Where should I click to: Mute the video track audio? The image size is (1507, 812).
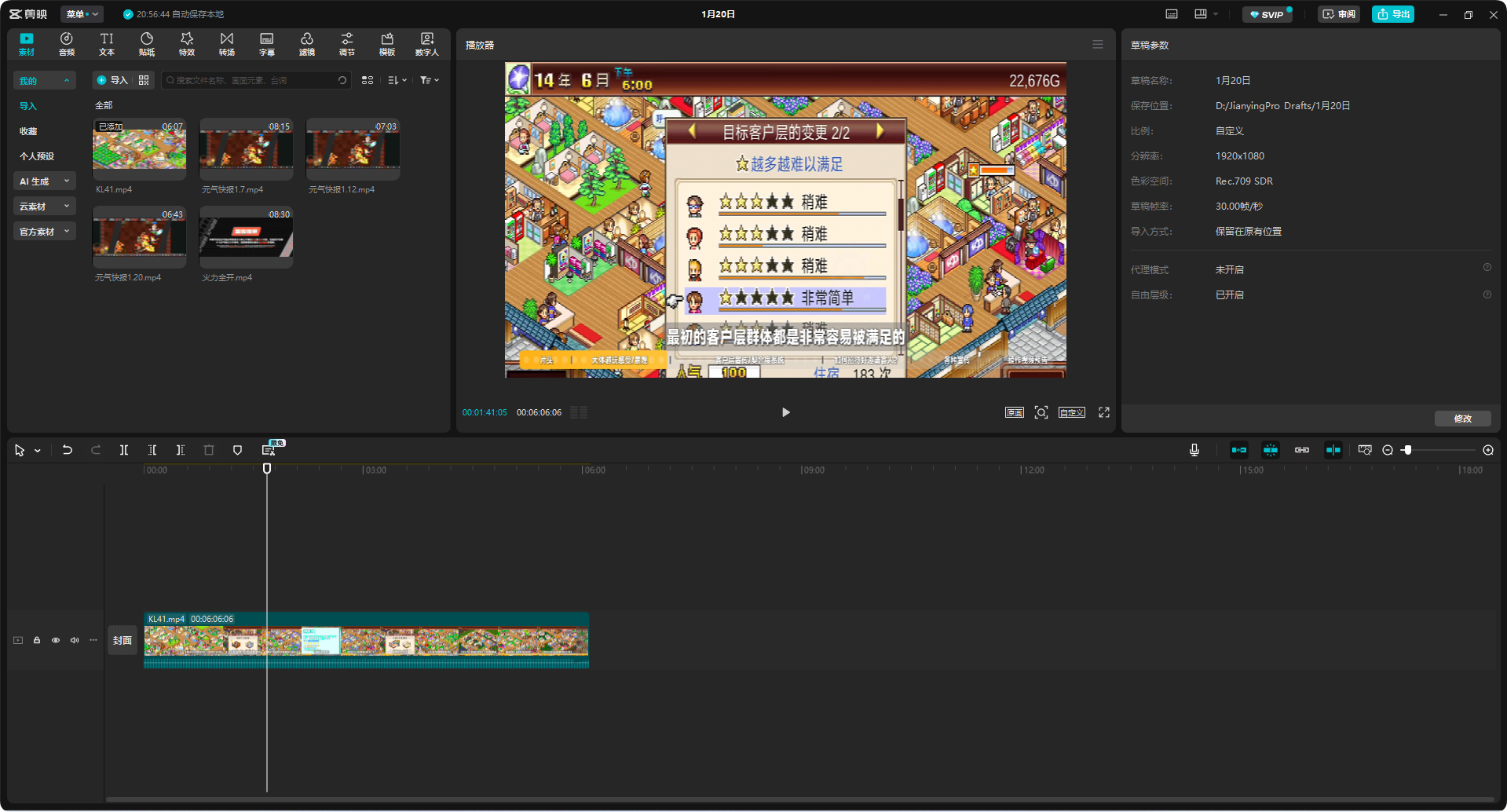tap(75, 640)
